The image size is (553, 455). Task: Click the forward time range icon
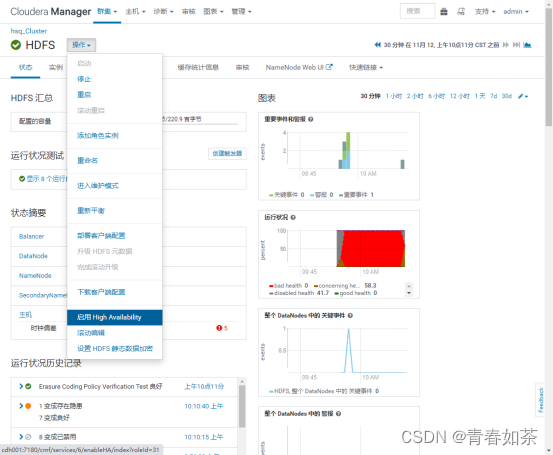click(x=506, y=45)
